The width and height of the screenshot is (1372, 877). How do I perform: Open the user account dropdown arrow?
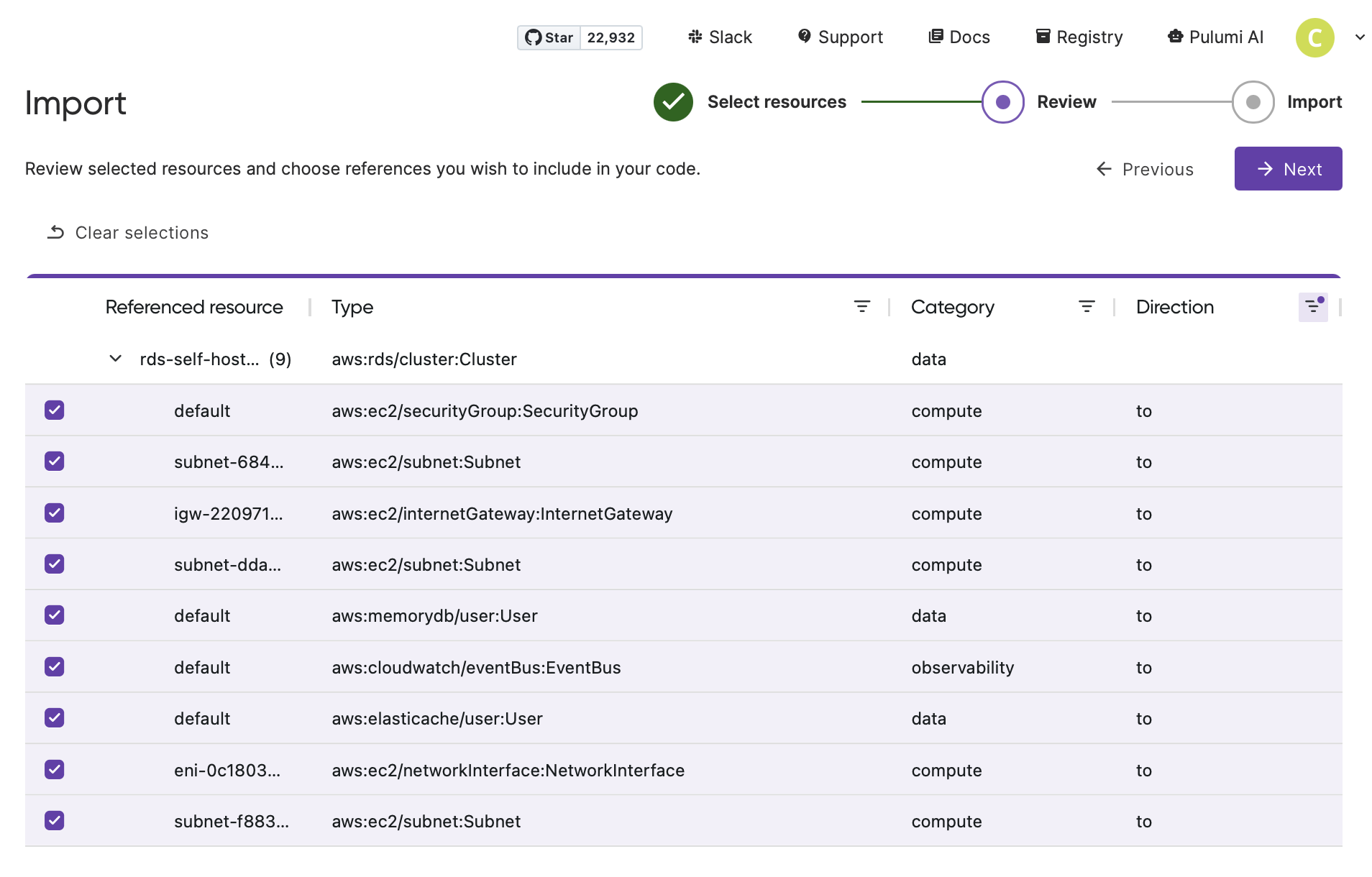click(x=1360, y=37)
